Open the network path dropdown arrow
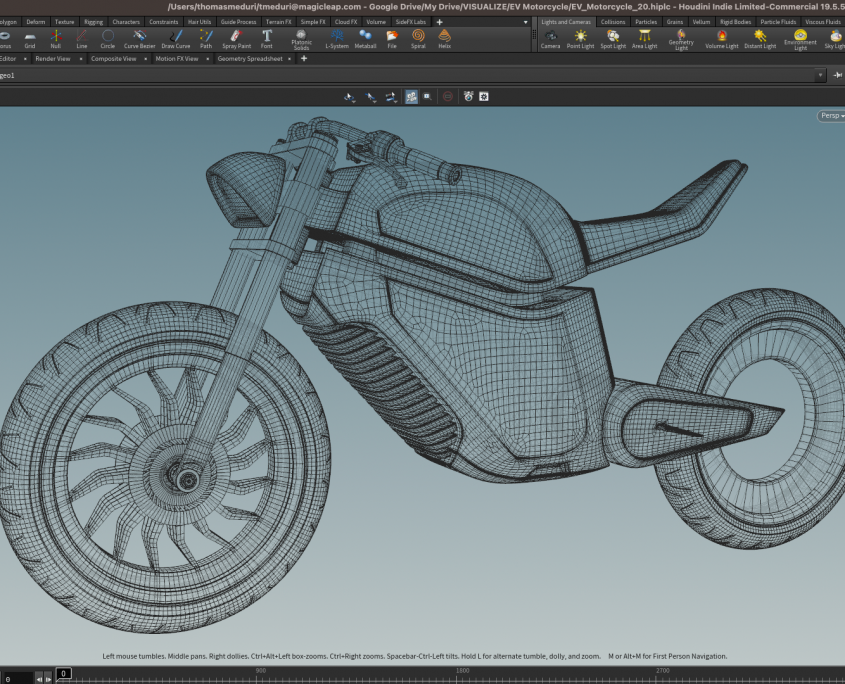Image resolution: width=845 pixels, height=684 pixels. coord(821,75)
